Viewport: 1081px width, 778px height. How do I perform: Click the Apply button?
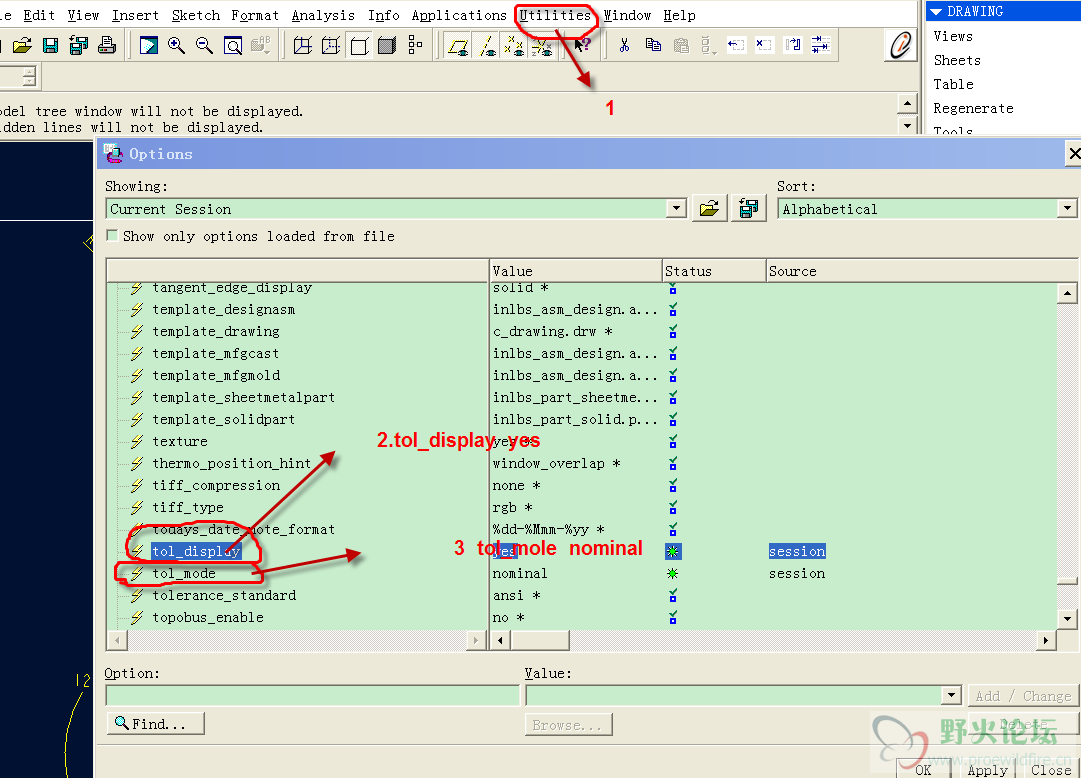pos(987,769)
